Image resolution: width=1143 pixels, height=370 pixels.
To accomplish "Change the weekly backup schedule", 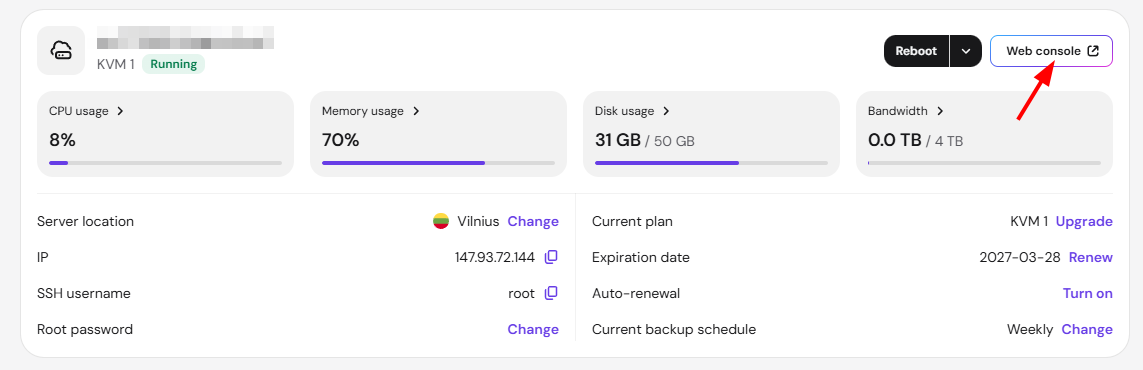I will (x=1087, y=329).
